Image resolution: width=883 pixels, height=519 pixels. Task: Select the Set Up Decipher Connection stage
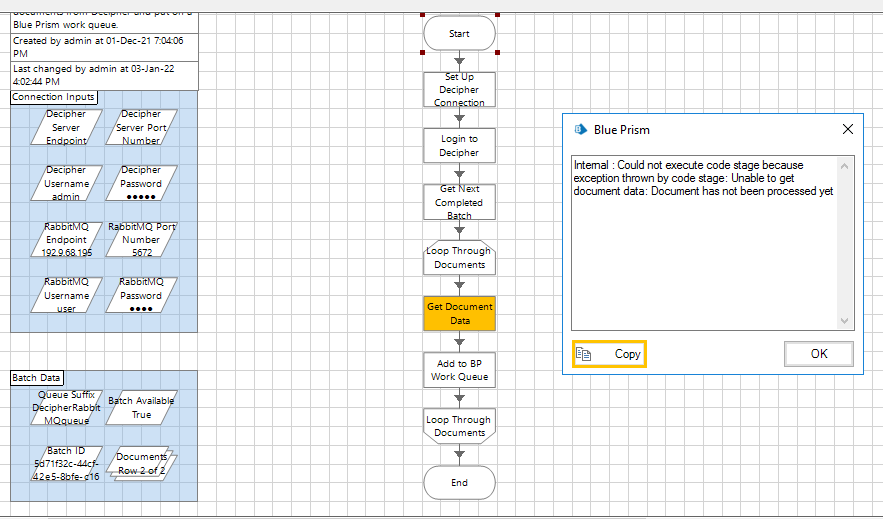click(459, 90)
